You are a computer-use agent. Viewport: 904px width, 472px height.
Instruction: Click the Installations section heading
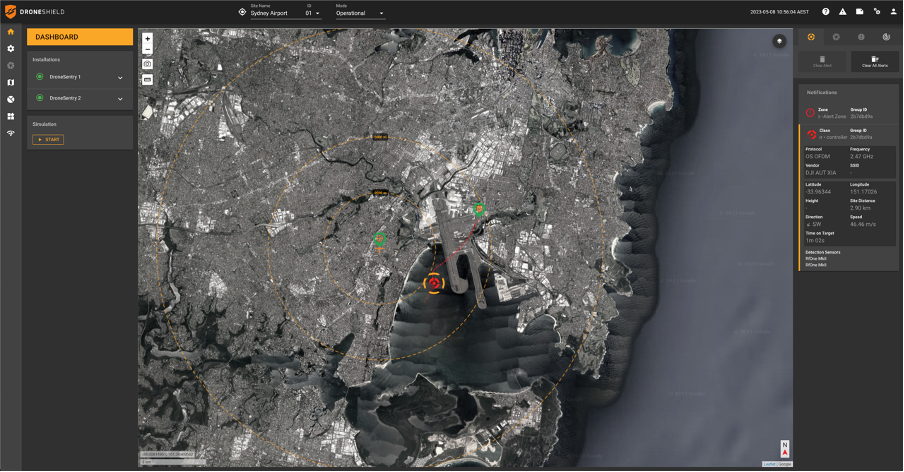click(x=46, y=59)
